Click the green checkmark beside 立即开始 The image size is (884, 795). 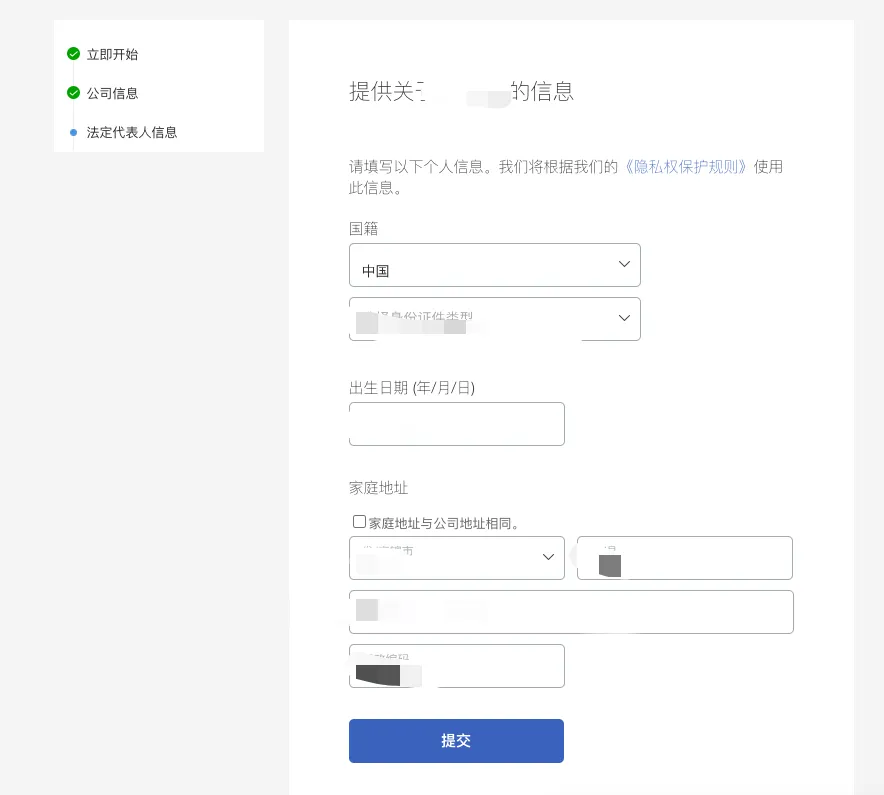click(73, 54)
